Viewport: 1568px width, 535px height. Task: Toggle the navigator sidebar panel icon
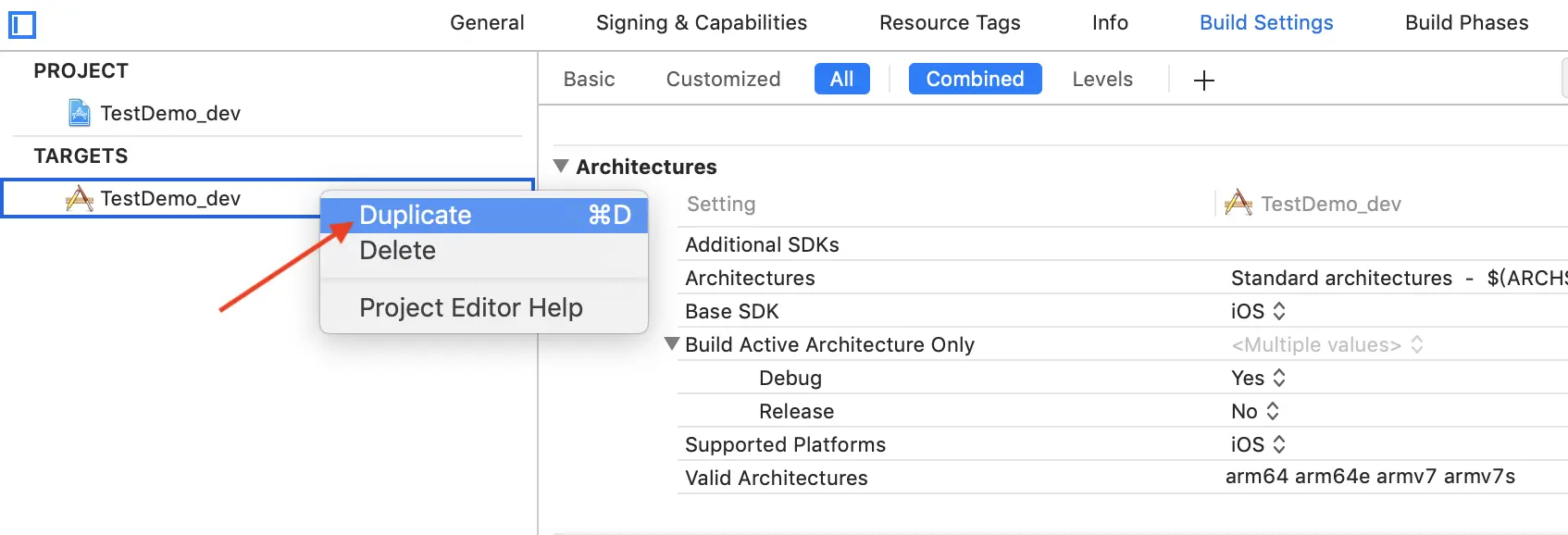click(x=21, y=24)
